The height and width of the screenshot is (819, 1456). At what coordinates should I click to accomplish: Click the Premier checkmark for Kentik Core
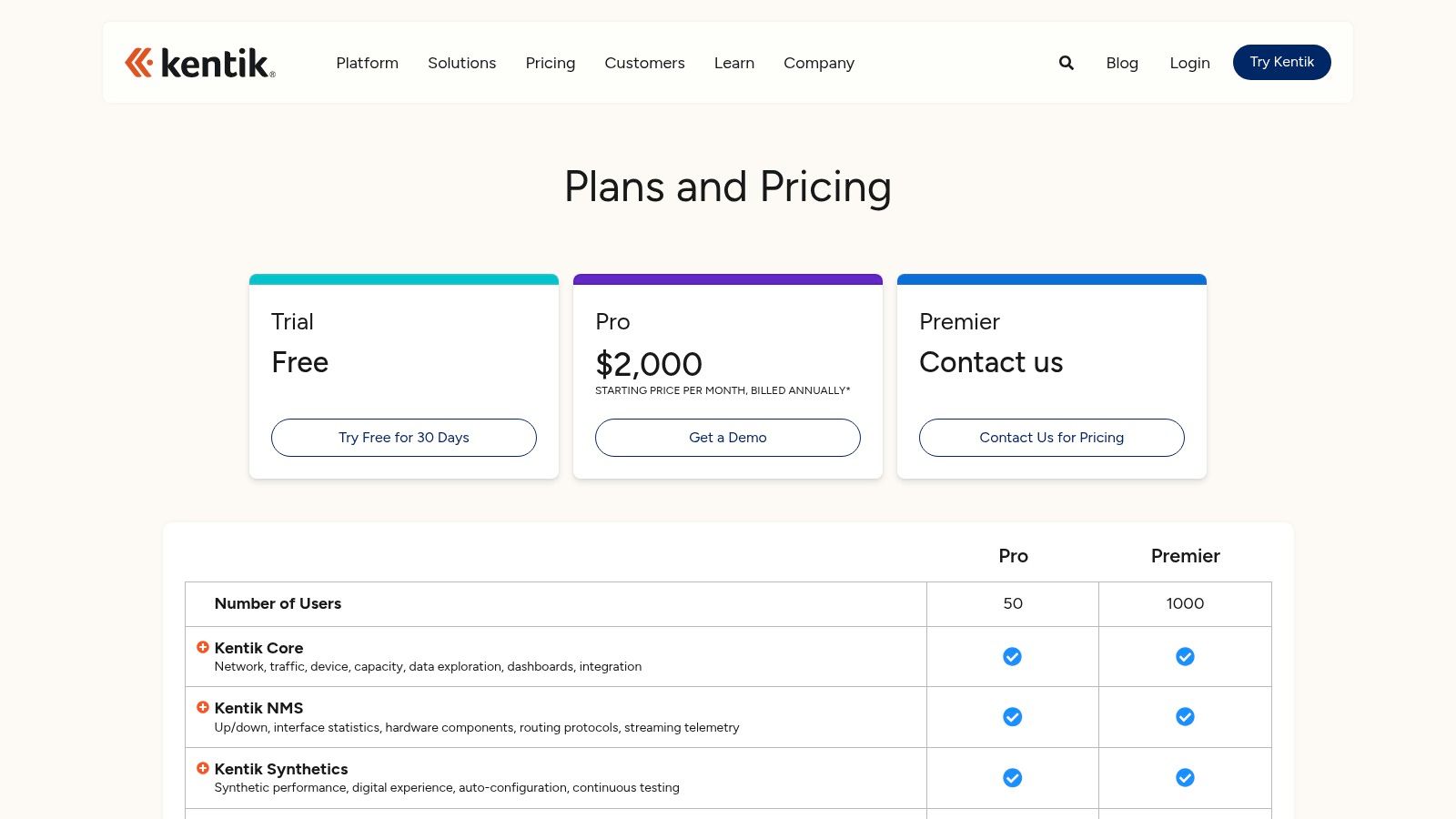click(x=1185, y=655)
